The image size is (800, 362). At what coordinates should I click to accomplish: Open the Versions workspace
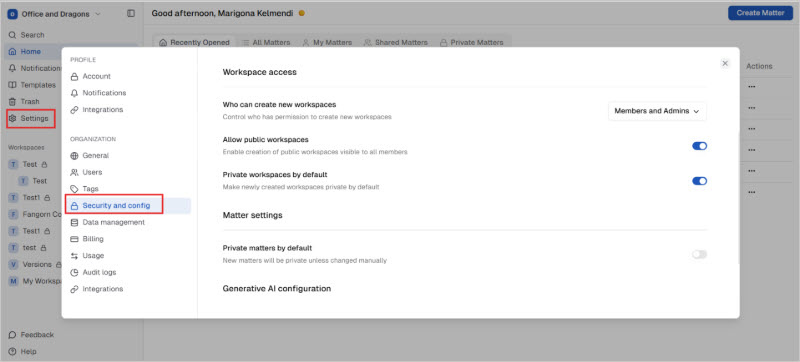click(x=35, y=264)
